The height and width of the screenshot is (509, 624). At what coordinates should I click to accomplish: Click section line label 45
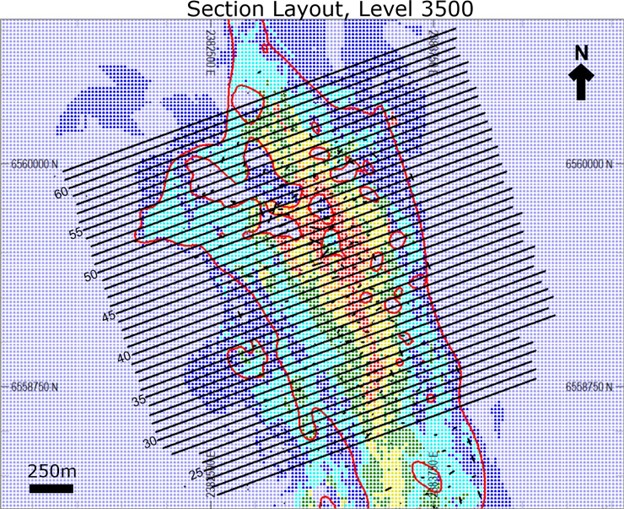(x=107, y=316)
